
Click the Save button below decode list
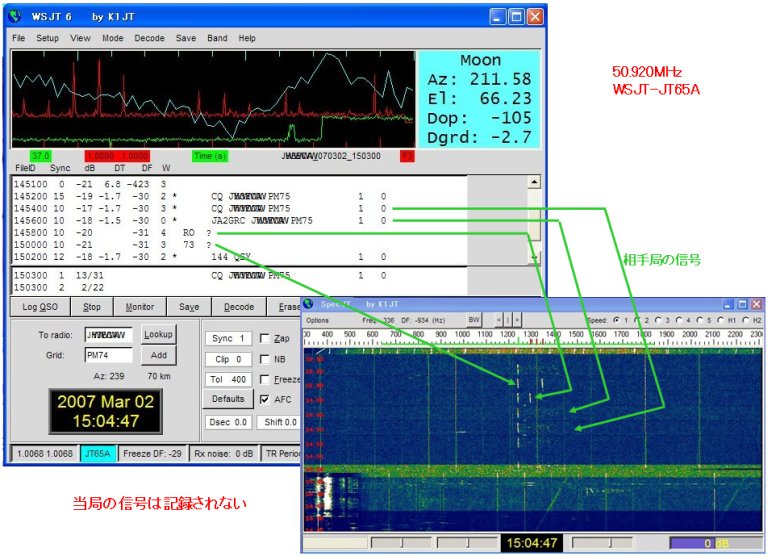click(x=189, y=307)
